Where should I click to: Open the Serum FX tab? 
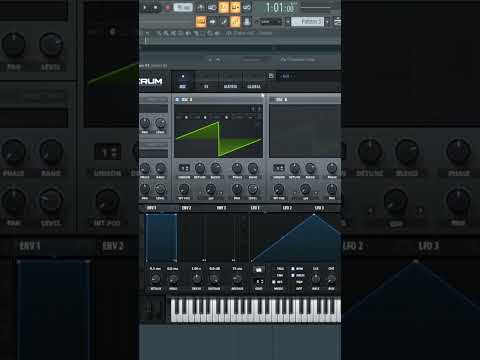tap(206, 81)
